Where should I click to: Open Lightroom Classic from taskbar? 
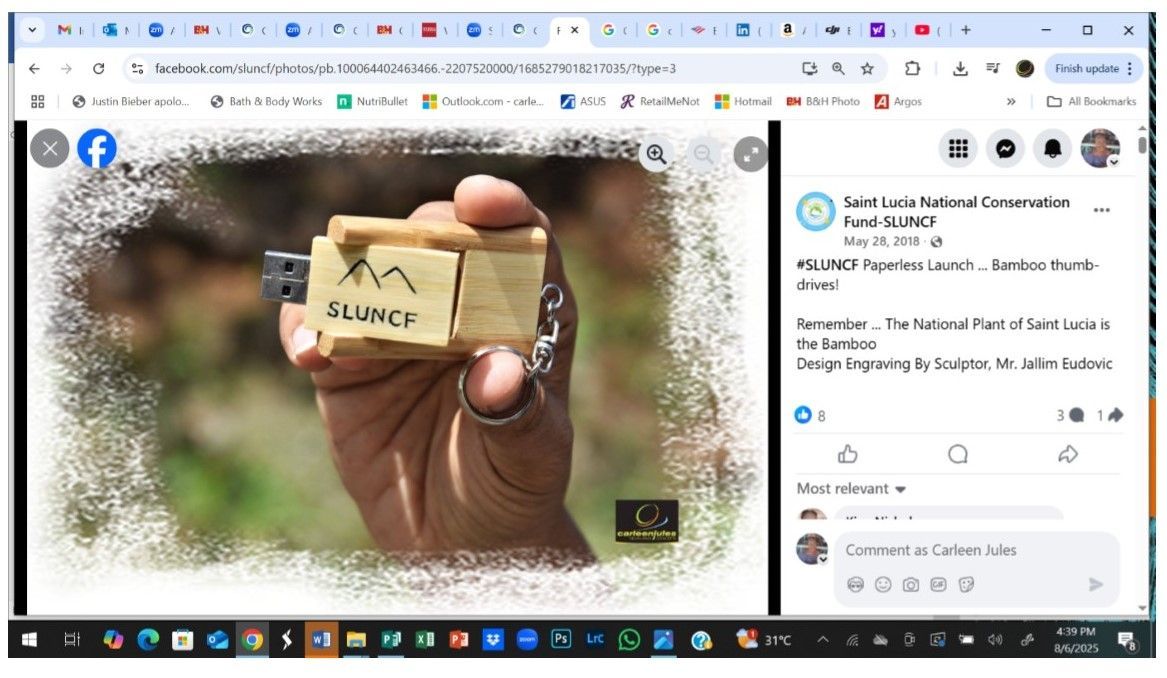[x=595, y=639]
